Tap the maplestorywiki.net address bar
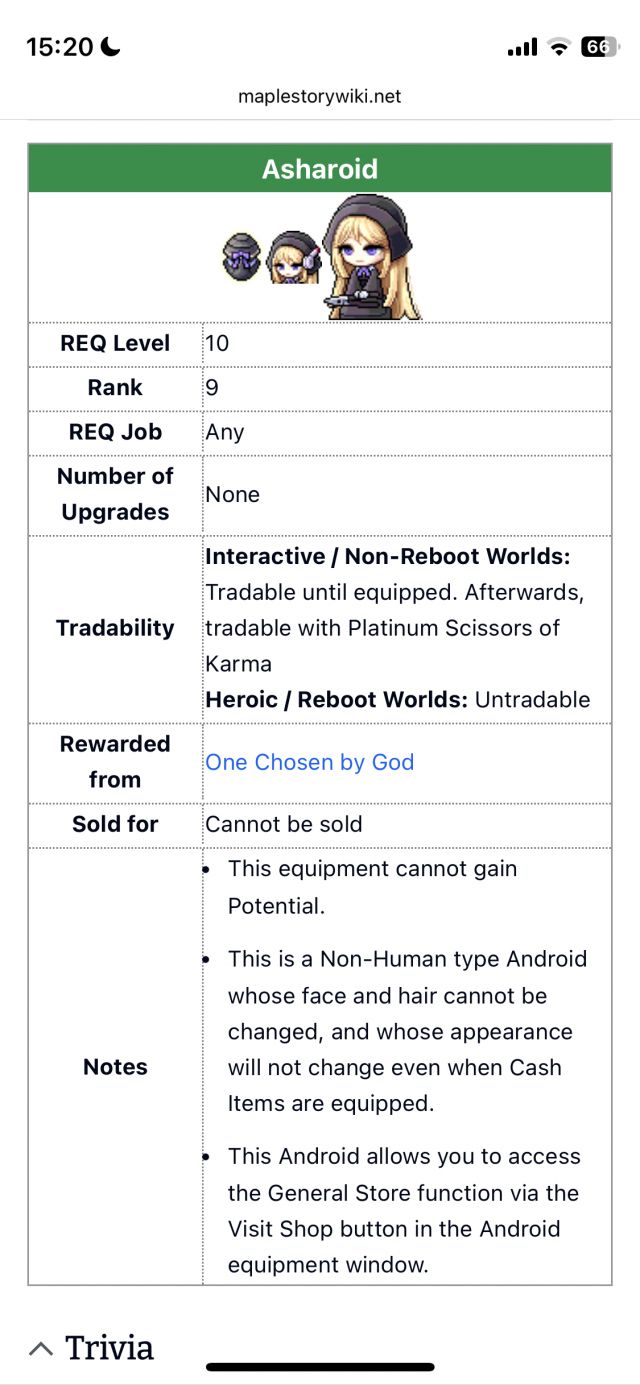 [320, 97]
